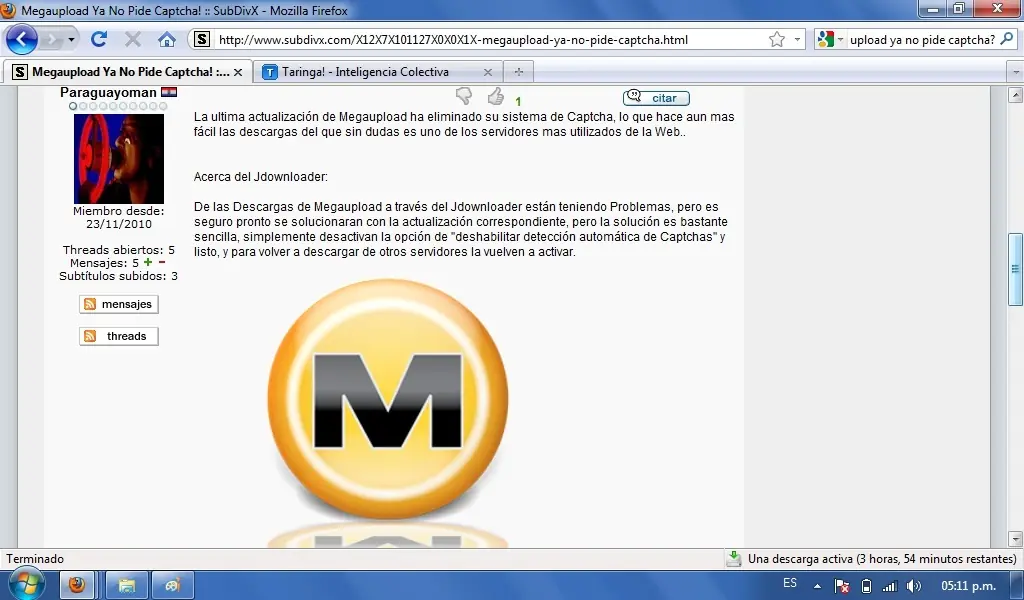Open the Windows Start menu
The width and height of the screenshot is (1024, 600).
(x=26, y=584)
